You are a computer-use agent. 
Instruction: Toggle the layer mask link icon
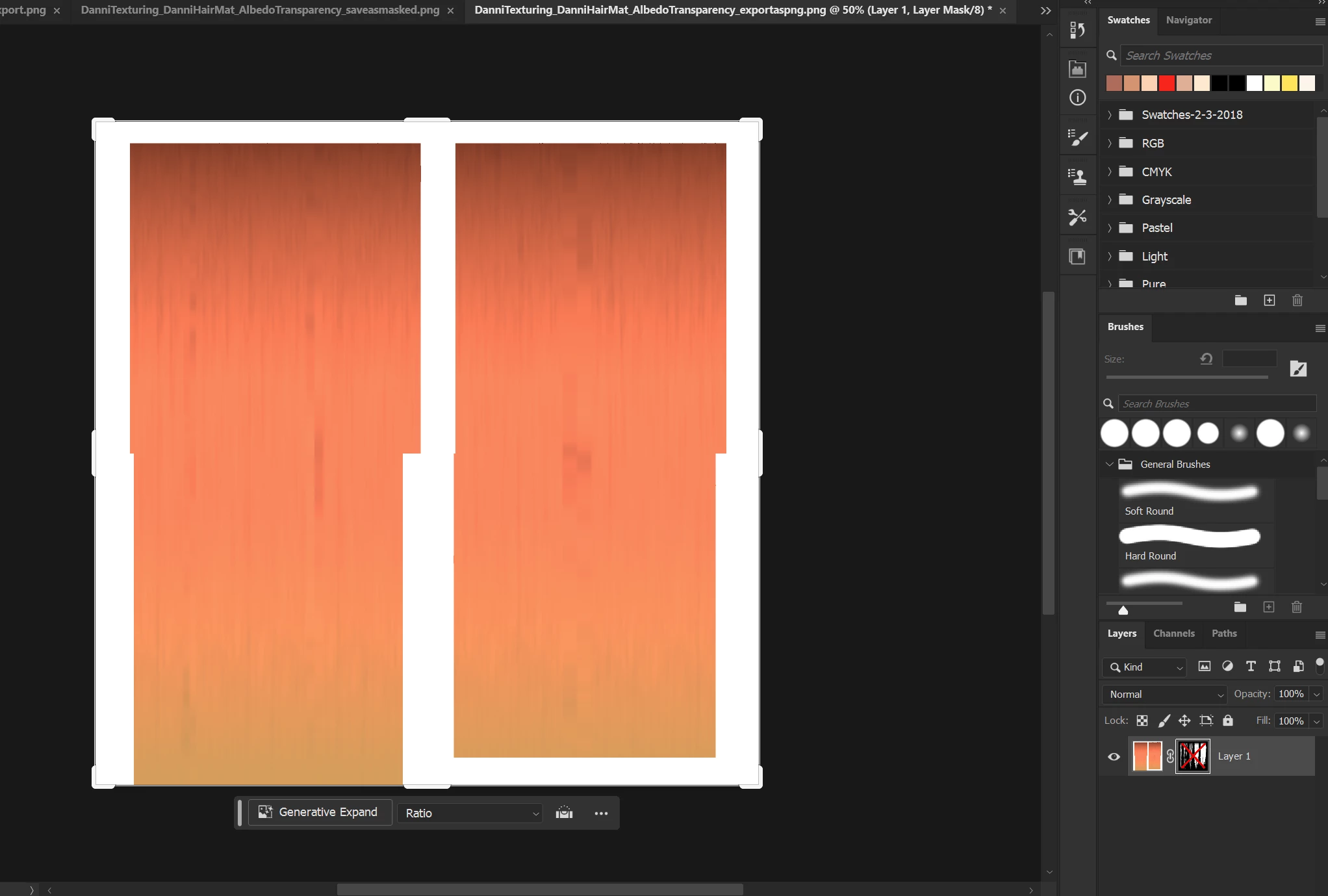(x=1170, y=756)
